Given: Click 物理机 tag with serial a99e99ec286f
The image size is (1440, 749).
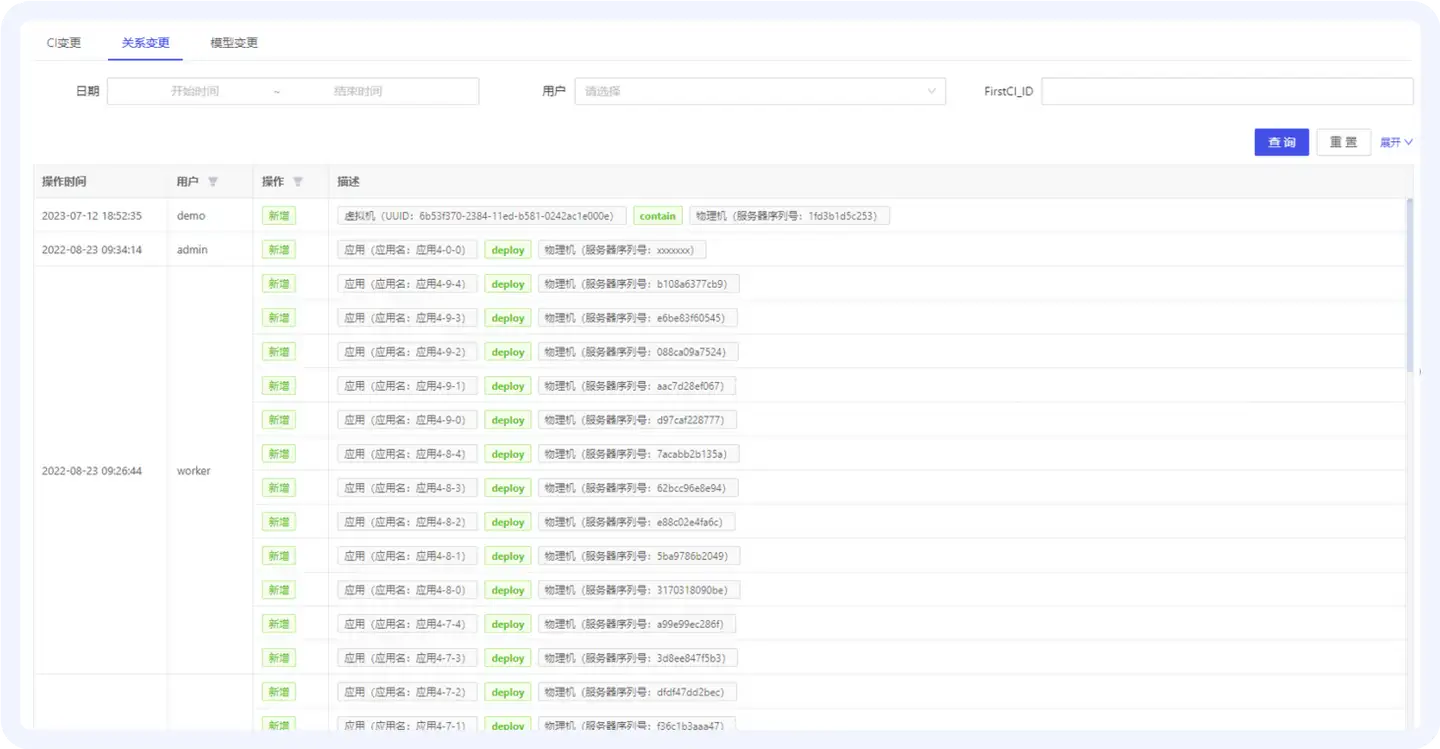Looking at the screenshot, I should (637, 624).
